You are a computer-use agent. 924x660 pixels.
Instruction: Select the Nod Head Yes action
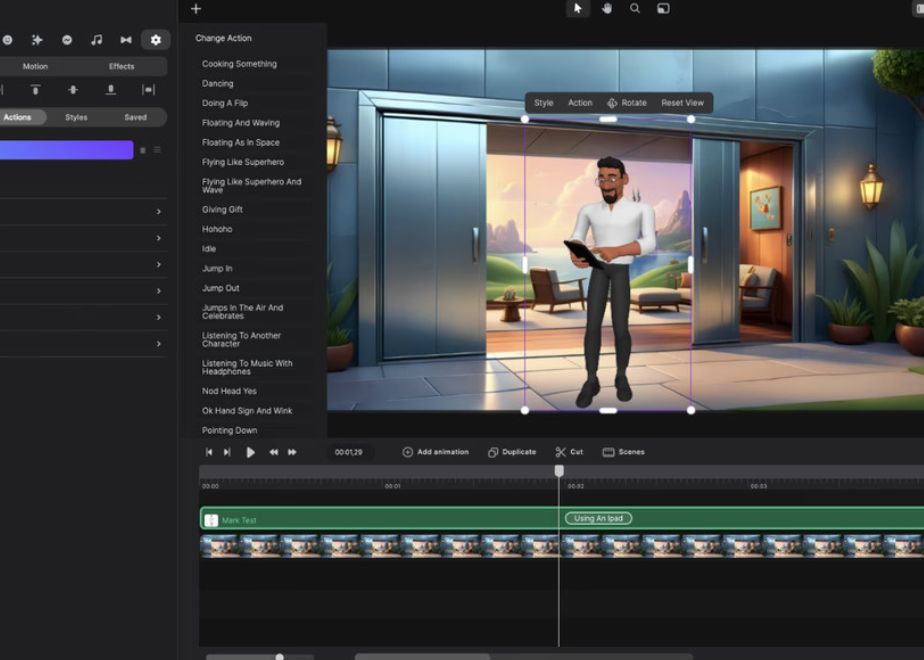229,391
